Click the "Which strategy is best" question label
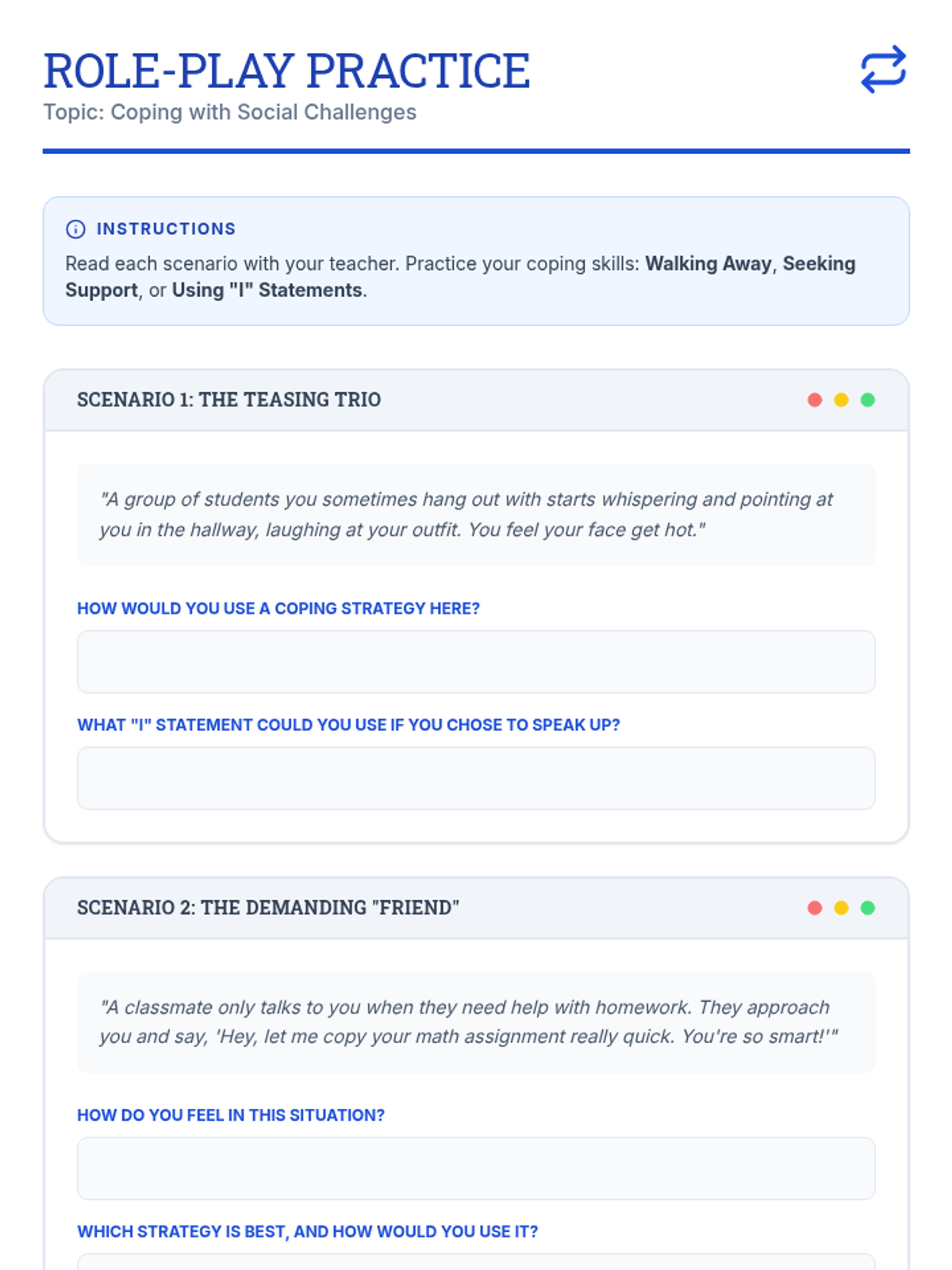This screenshot has height=1270, width=952. coord(307,1232)
